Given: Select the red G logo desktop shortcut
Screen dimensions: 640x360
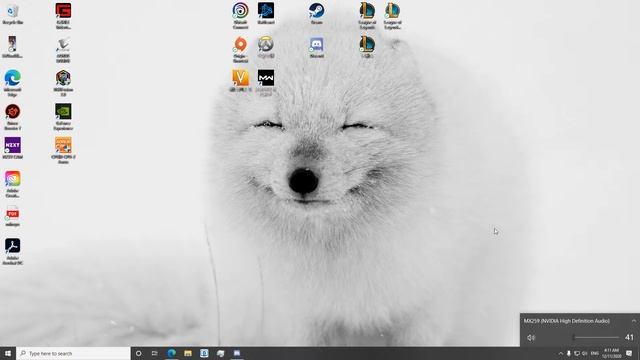Looking at the screenshot, I should [x=63, y=16].
